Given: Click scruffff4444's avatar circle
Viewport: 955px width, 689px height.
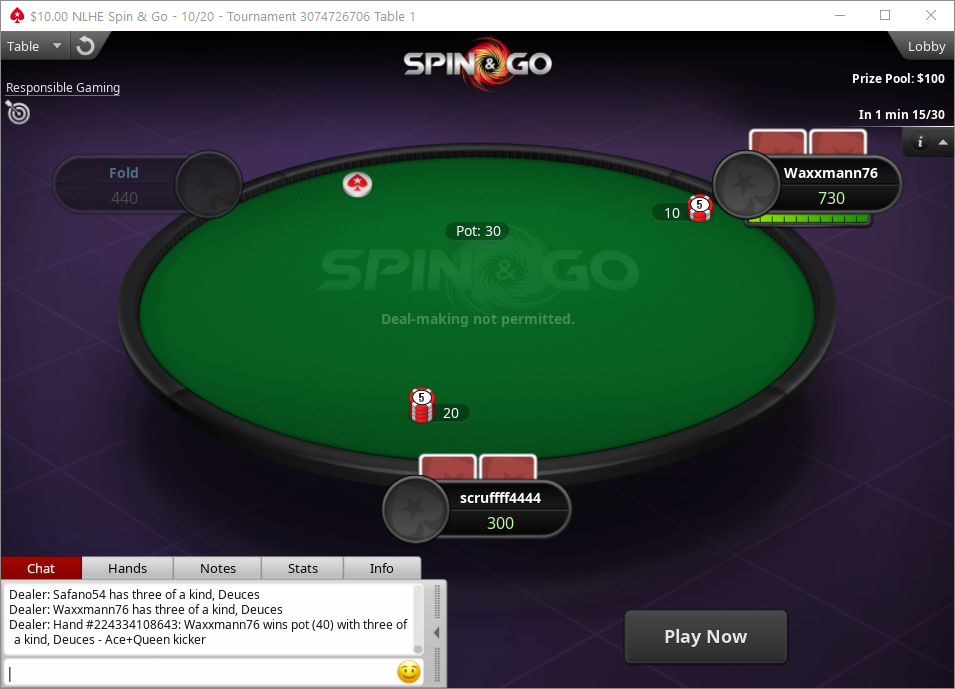Looking at the screenshot, I should (x=417, y=509).
